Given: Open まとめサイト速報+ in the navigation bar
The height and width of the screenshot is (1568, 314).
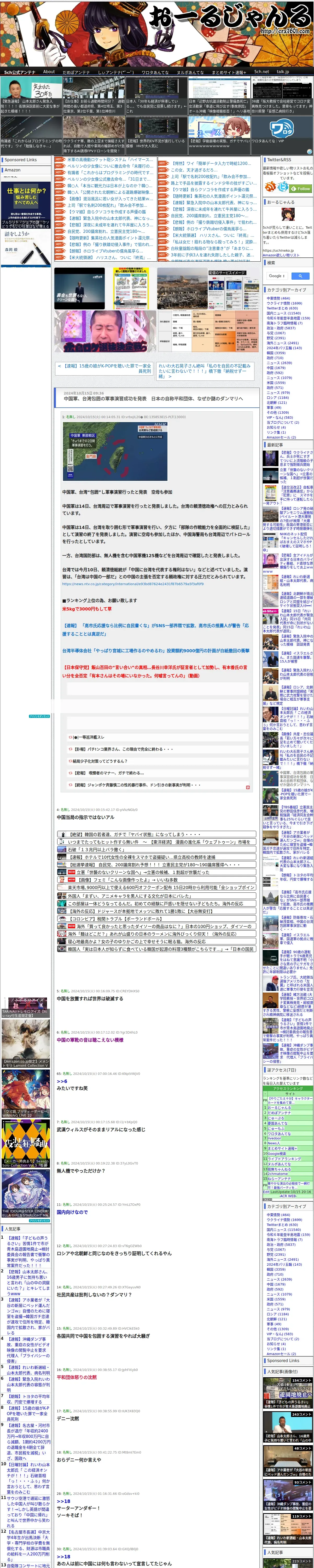Looking at the screenshot, I should click(x=228, y=72).
